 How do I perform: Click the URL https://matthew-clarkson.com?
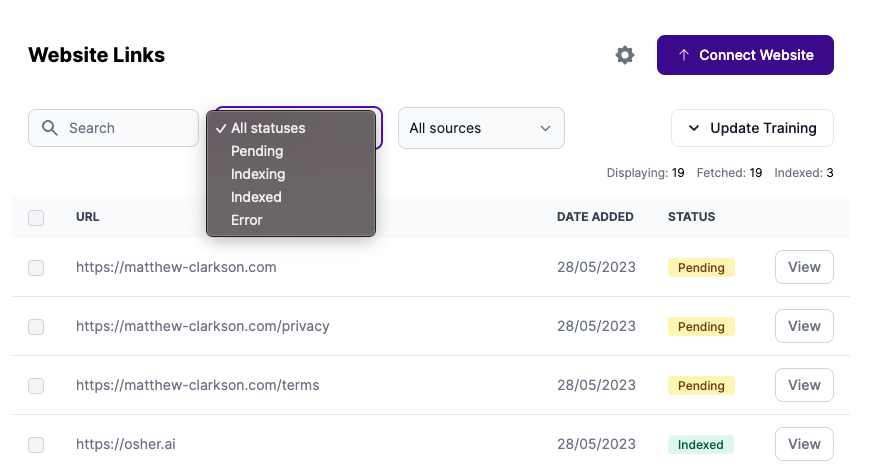pos(176,267)
